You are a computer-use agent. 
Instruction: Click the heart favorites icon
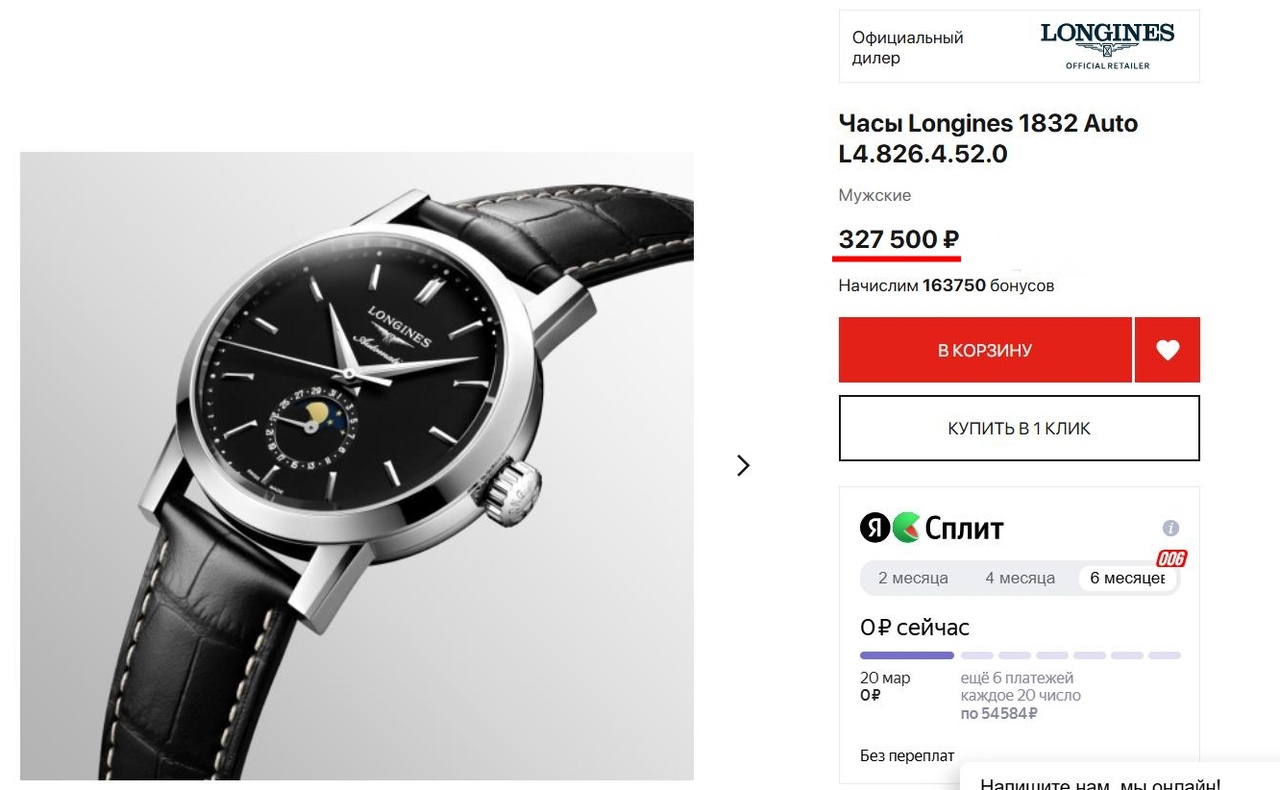coord(1167,350)
